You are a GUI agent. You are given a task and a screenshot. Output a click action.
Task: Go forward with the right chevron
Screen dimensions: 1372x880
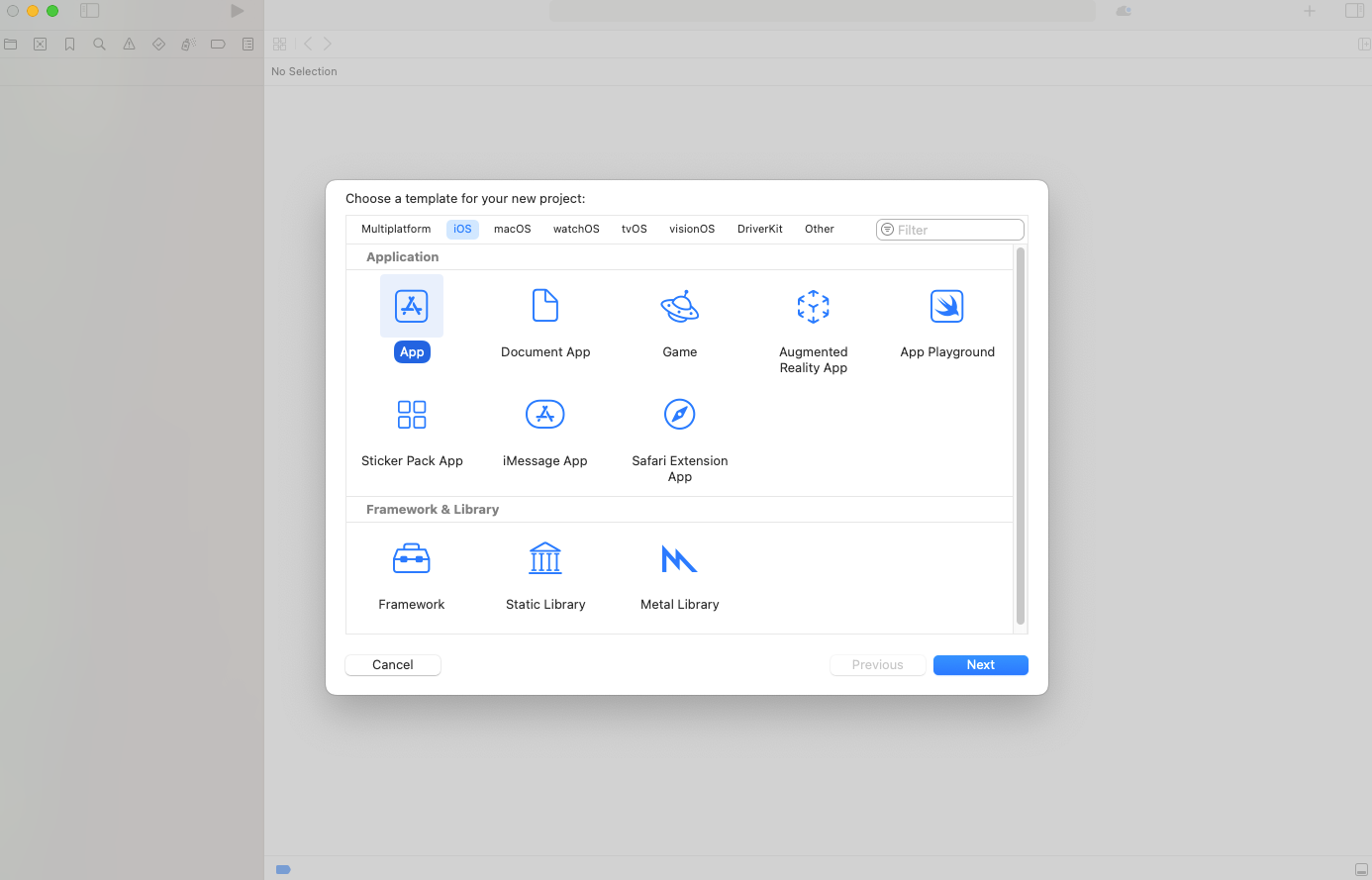click(x=328, y=45)
